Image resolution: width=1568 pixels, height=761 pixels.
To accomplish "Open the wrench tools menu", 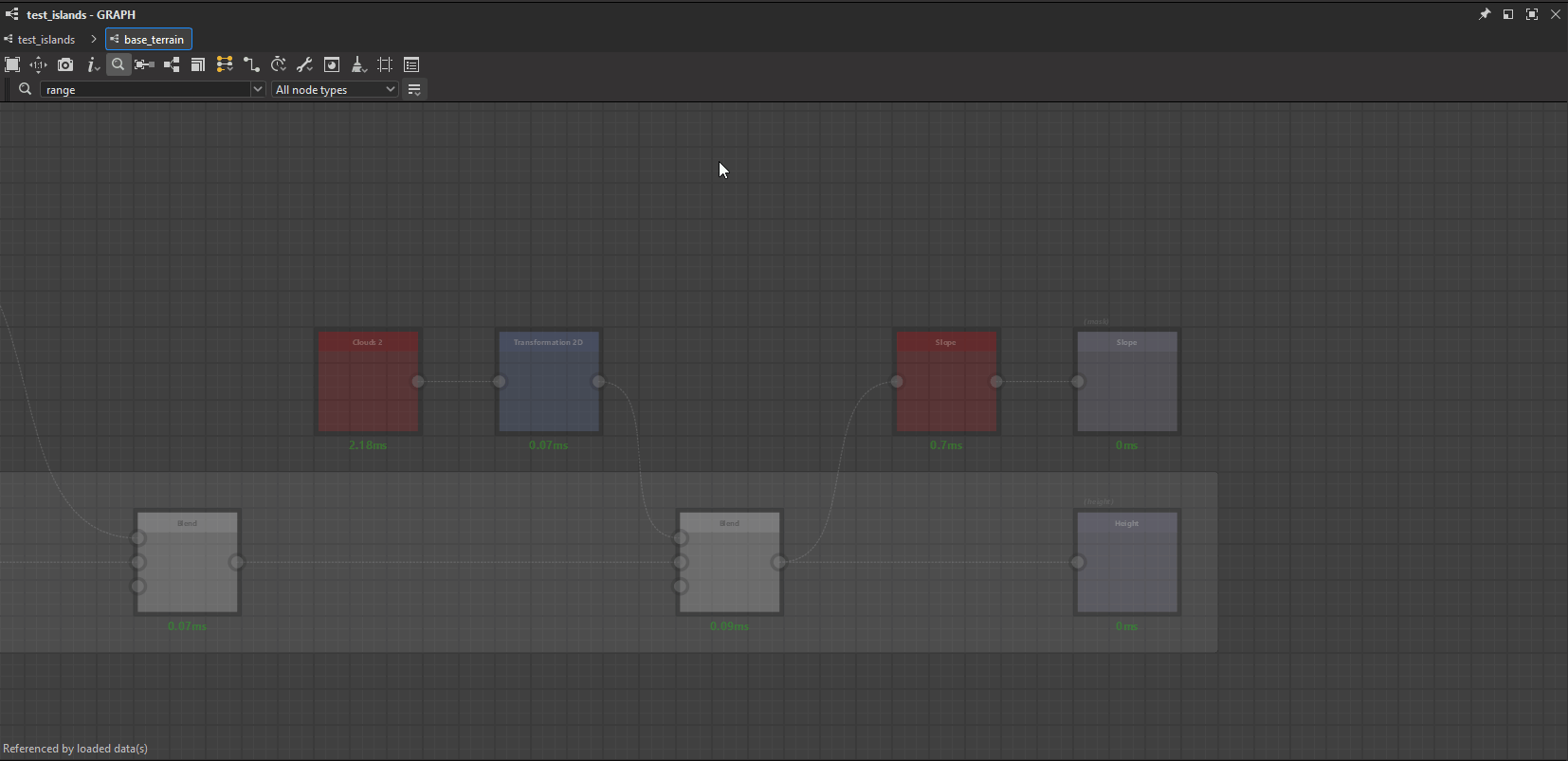I will 304,64.
